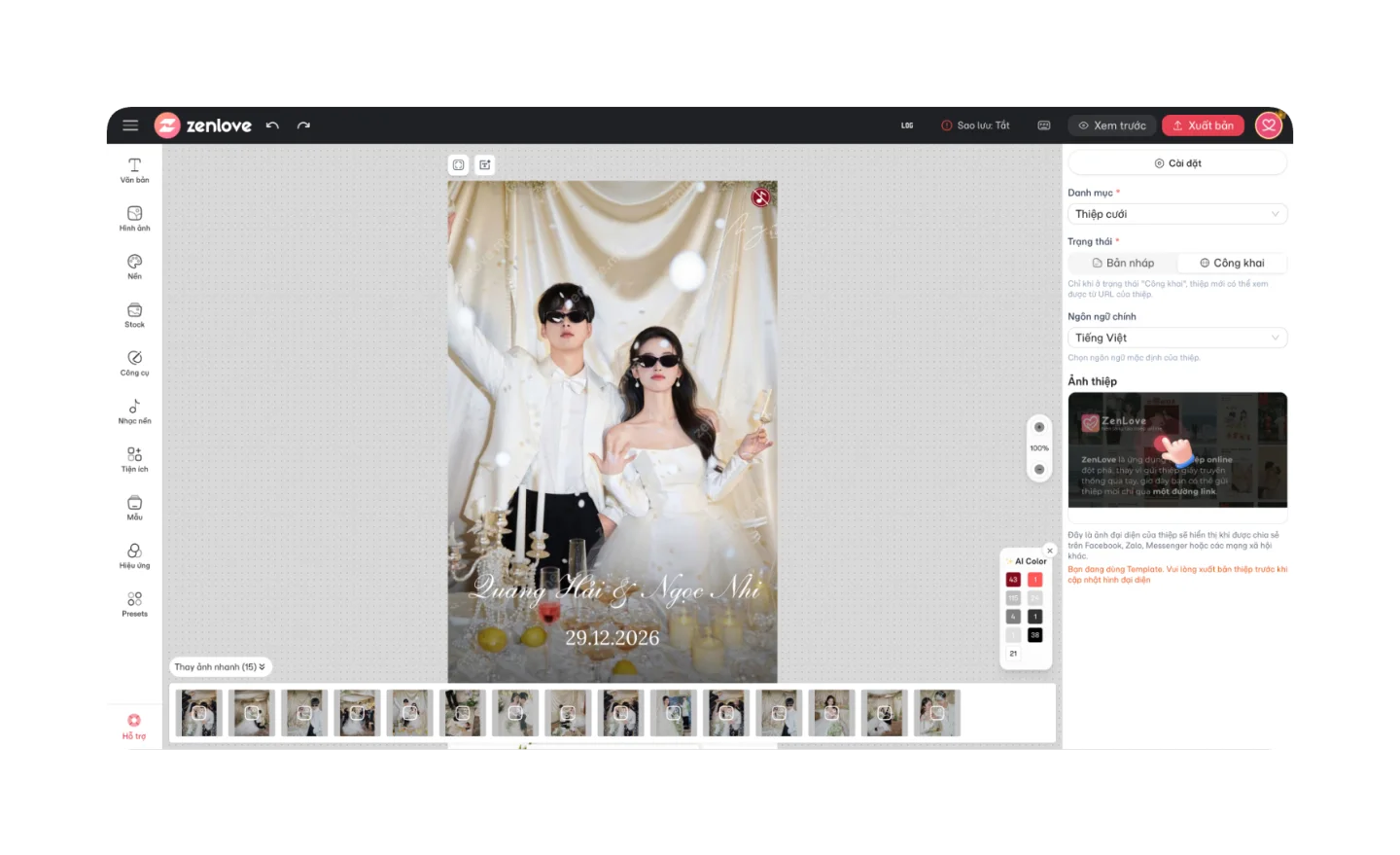Click the Xem trước preview button
The height and width of the screenshot is (855, 1400).
pyautogui.click(x=1112, y=125)
